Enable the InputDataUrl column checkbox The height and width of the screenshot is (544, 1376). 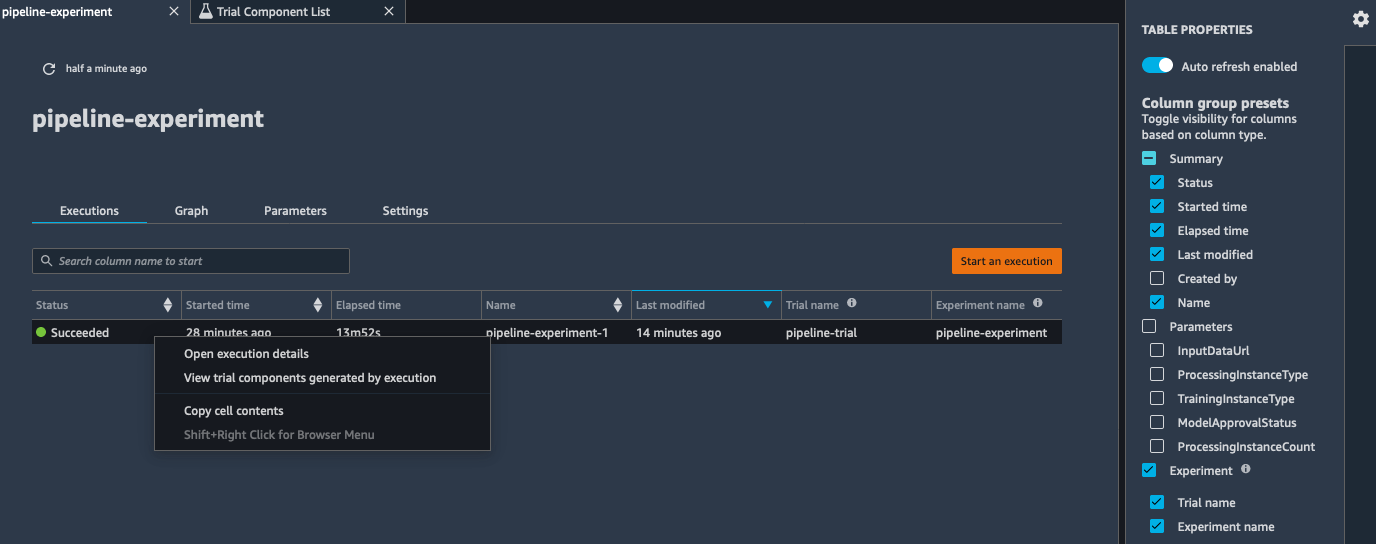tap(1157, 351)
